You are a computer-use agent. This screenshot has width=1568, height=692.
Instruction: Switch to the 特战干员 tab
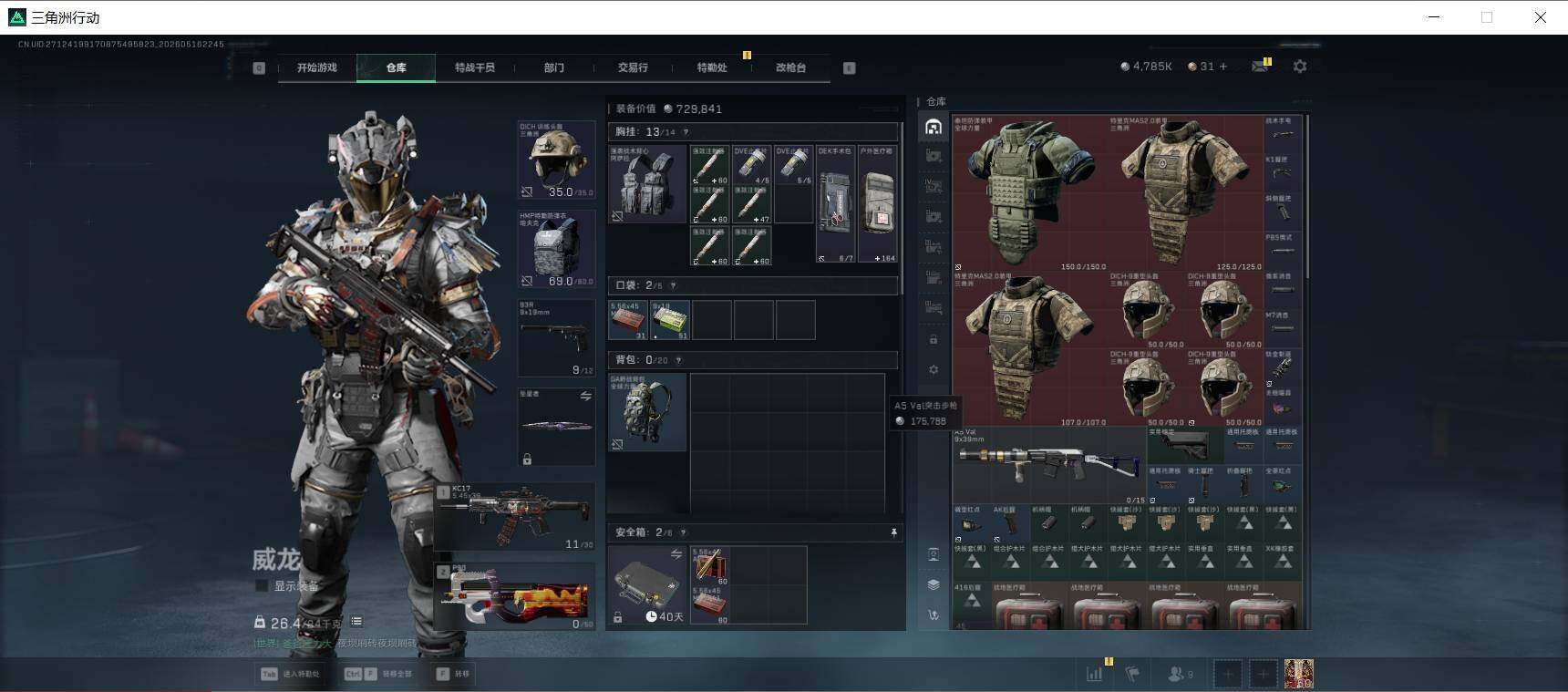click(x=475, y=67)
